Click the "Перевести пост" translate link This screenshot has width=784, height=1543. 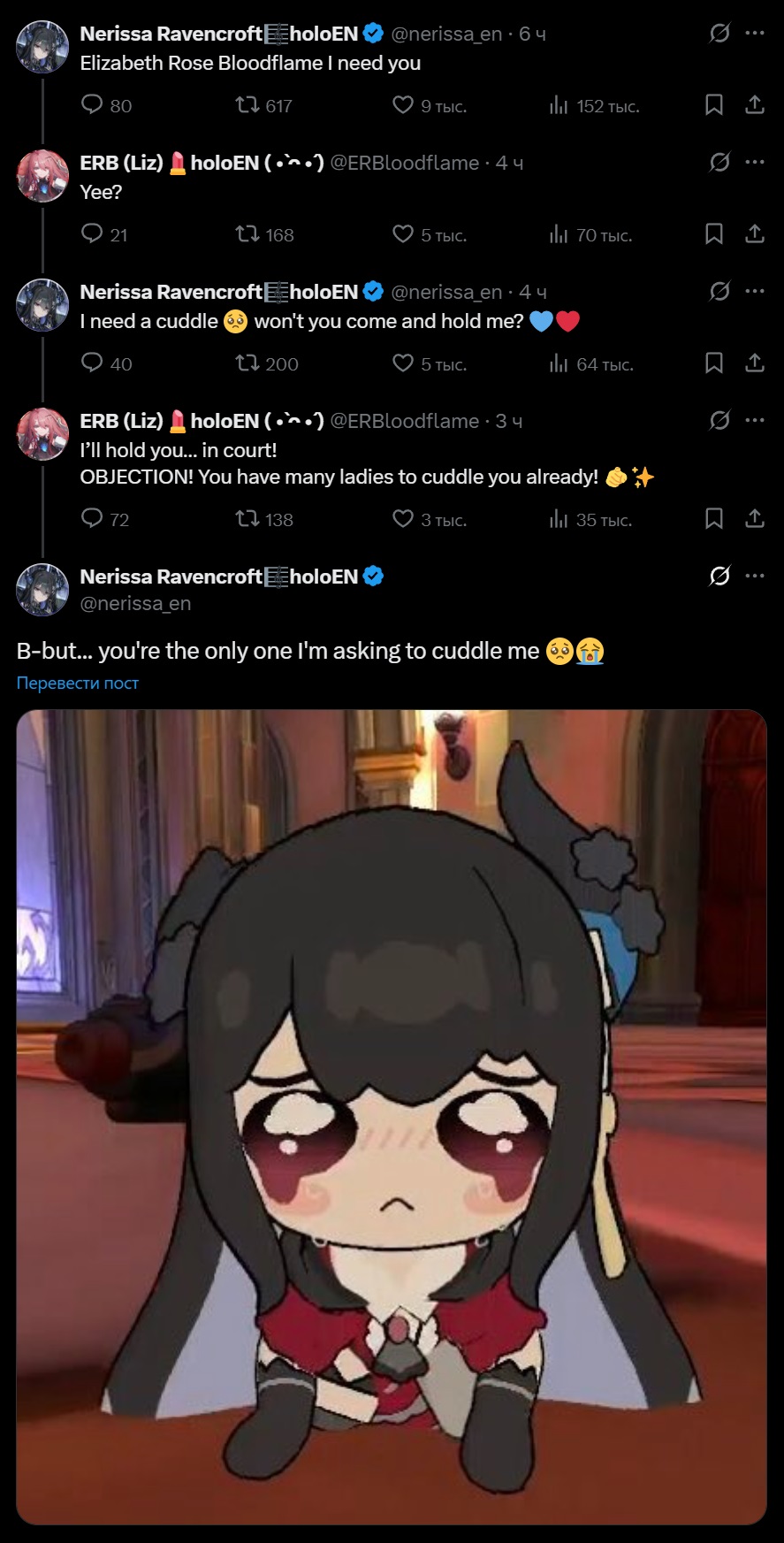coord(78,683)
